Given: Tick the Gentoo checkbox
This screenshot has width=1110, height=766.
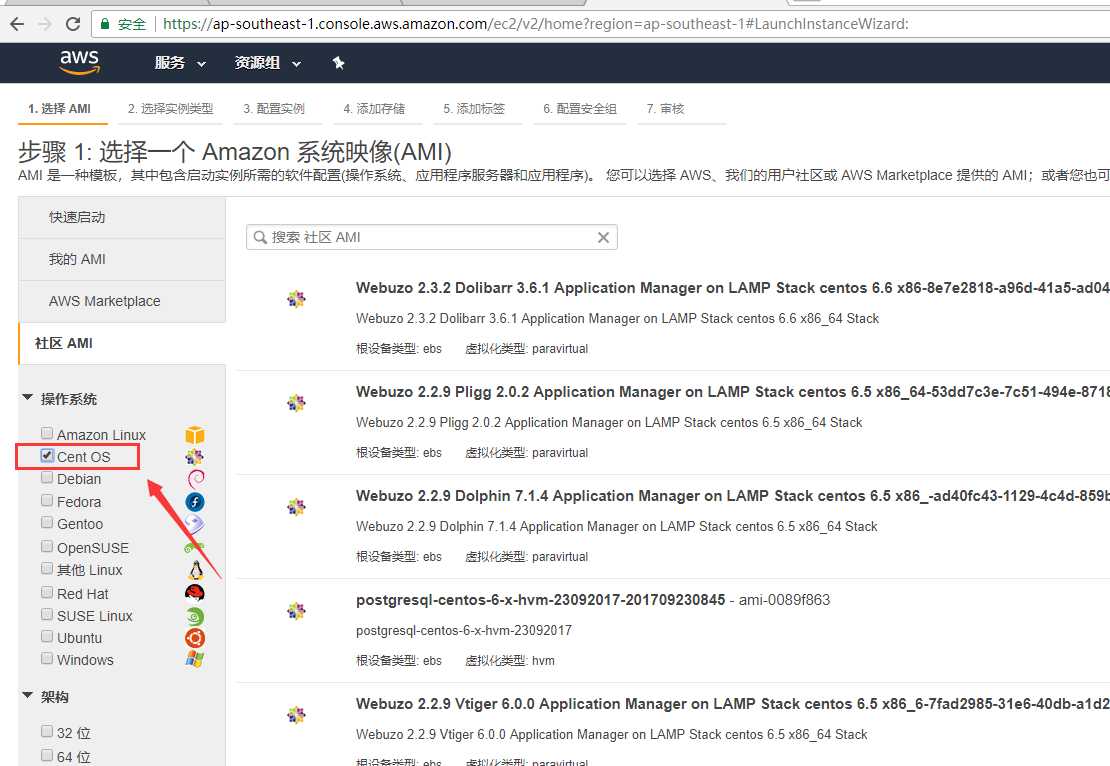Looking at the screenshot, I should pyautogui.click(x=47, y=522).
